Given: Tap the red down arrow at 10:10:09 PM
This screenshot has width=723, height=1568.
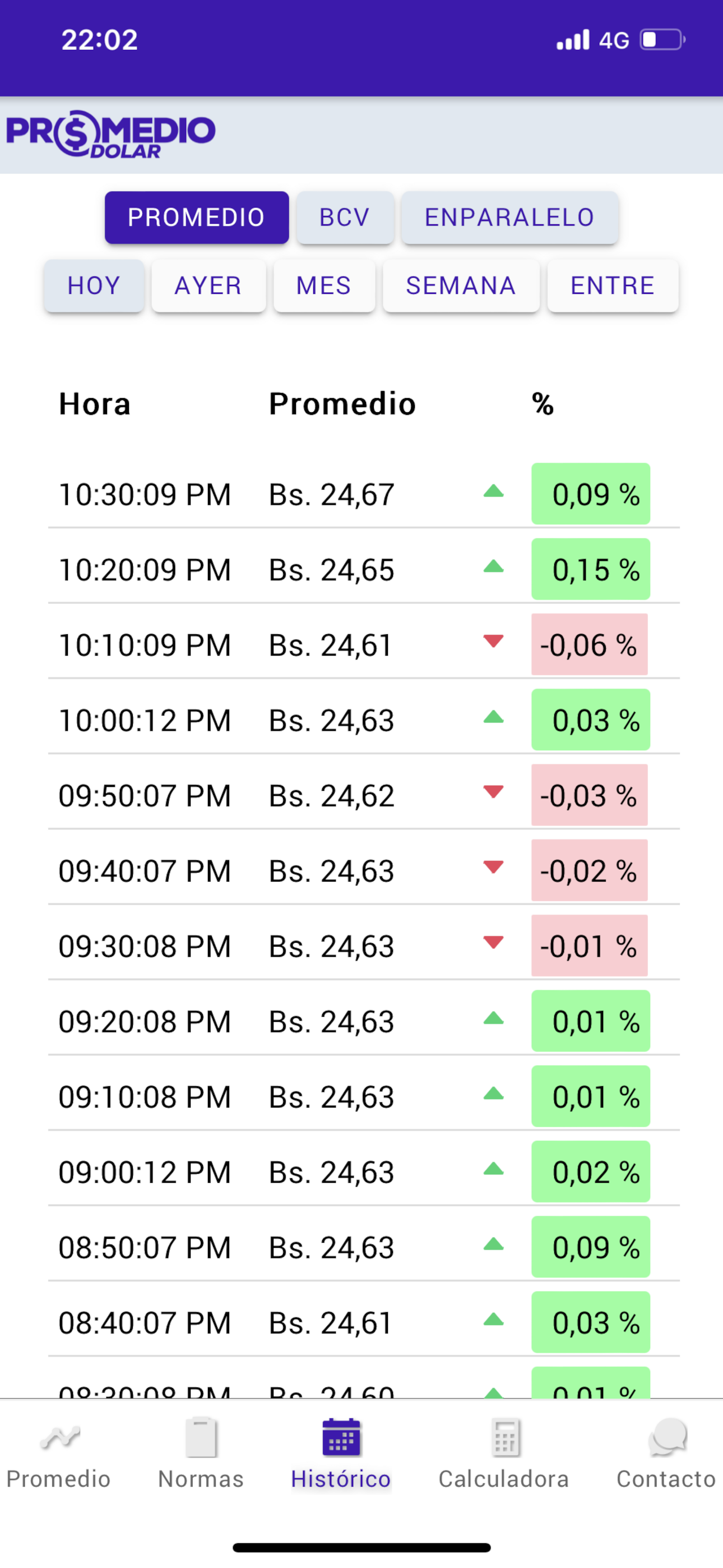Looking at the screenshot, I should pos(494,641).
